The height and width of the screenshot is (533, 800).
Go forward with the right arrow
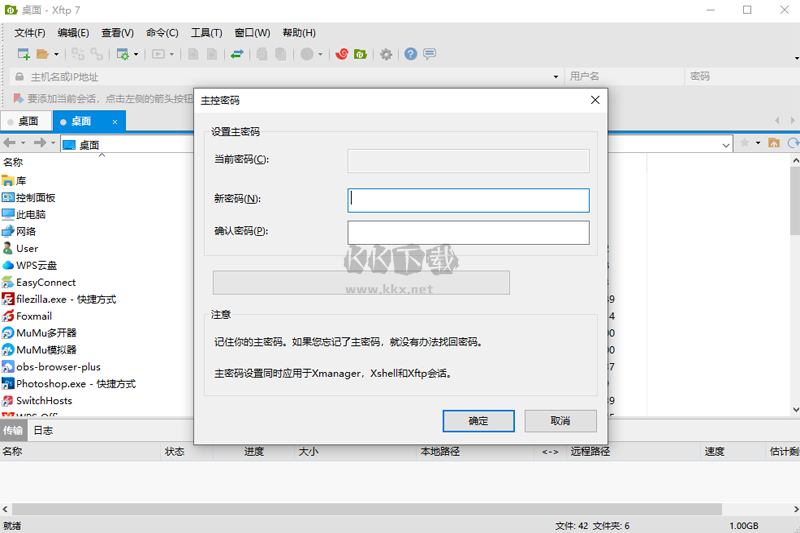pos(40,143)
